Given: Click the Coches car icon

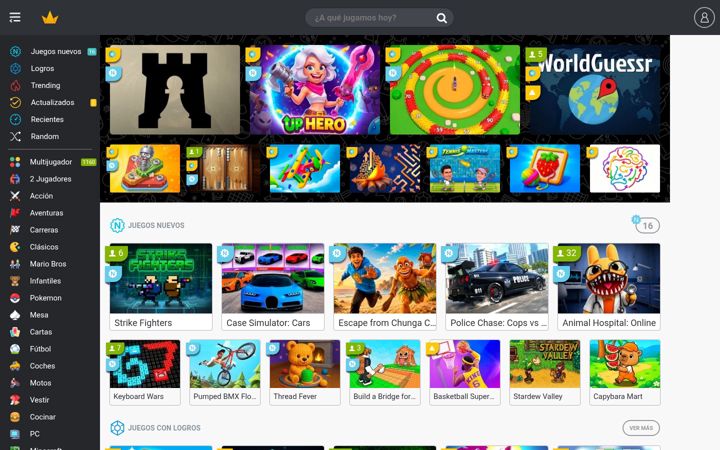Looking at the screenshot, I should coord(15,366).
